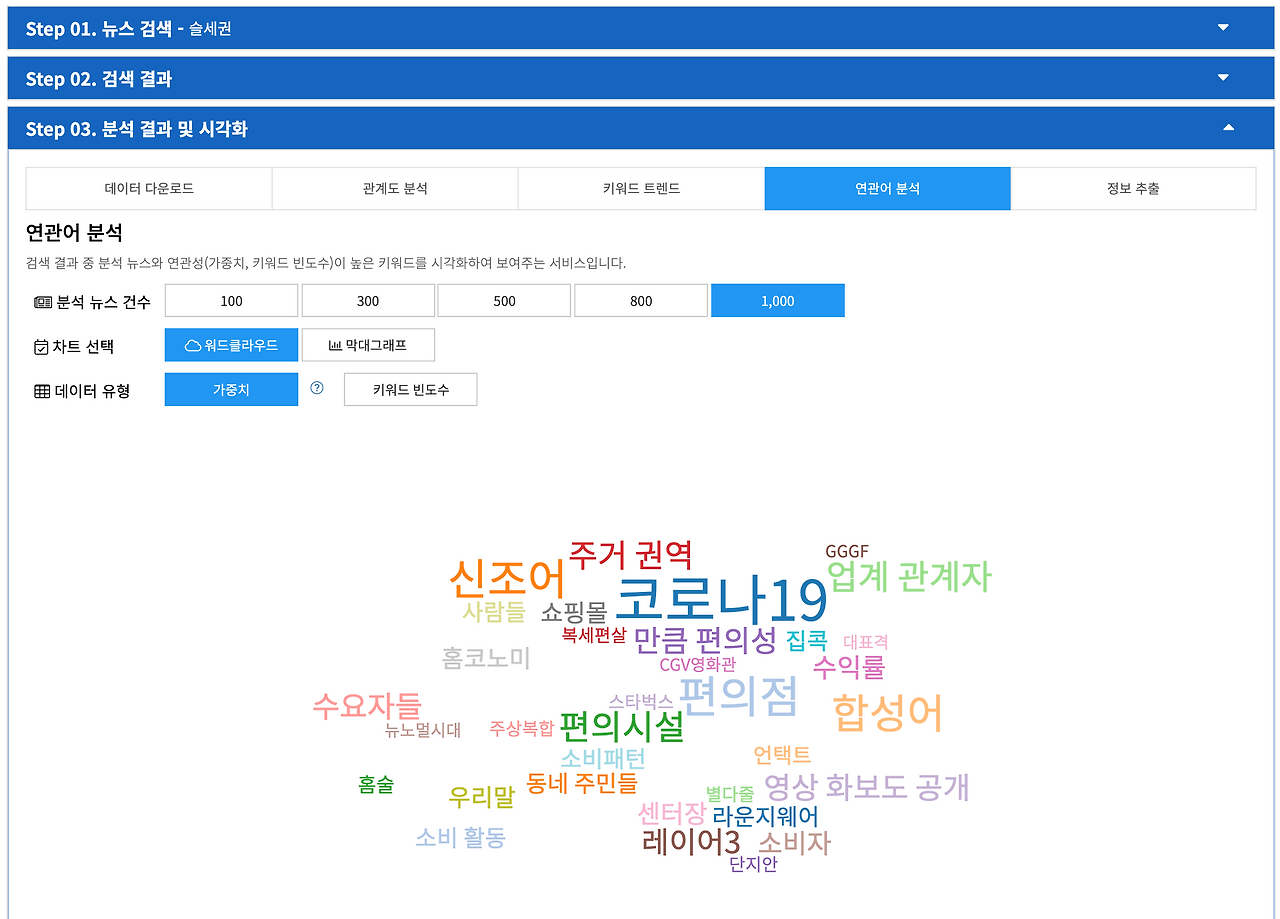1280x919 pixels.
Task: Keep 가중치 data type selected
Action: click(x=231, y=388)
